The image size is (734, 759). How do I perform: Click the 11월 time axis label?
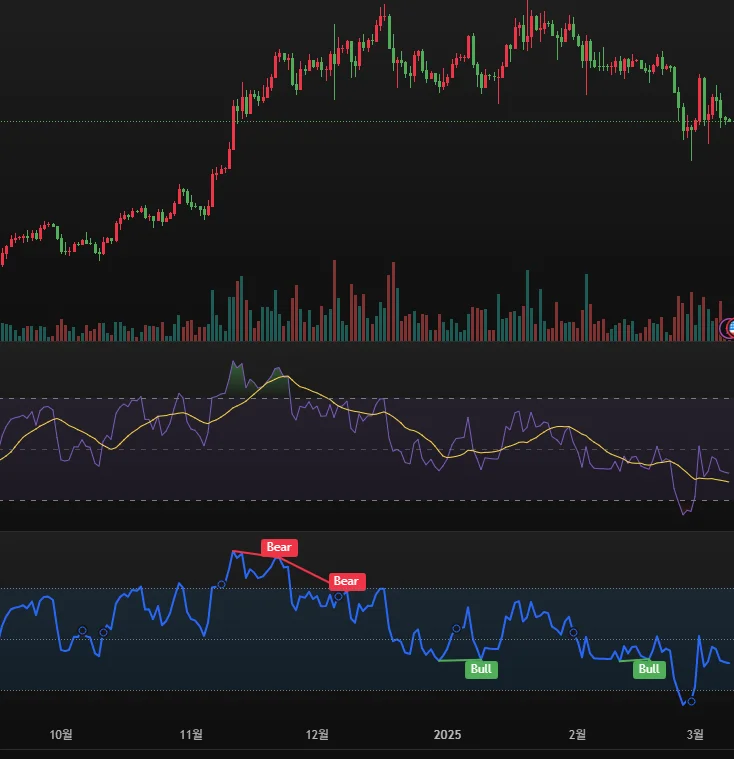tap(191, 734)
